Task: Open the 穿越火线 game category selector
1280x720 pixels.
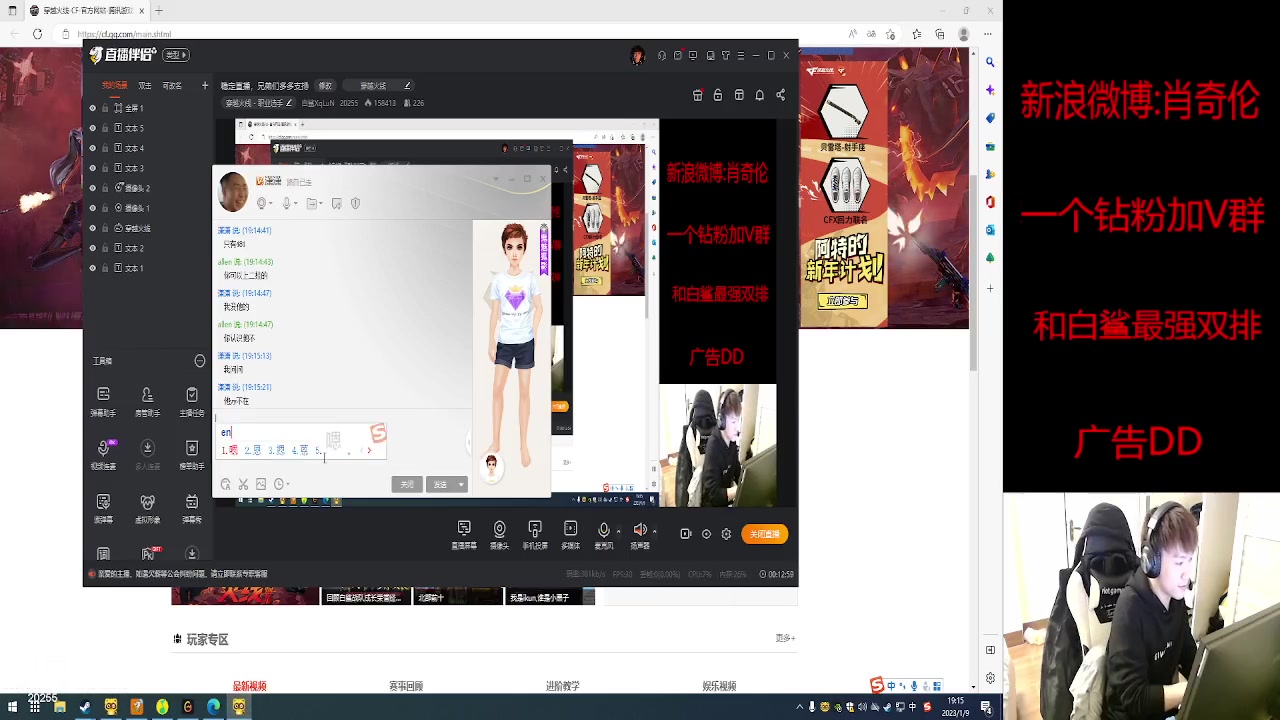Action: coord(379,86)
